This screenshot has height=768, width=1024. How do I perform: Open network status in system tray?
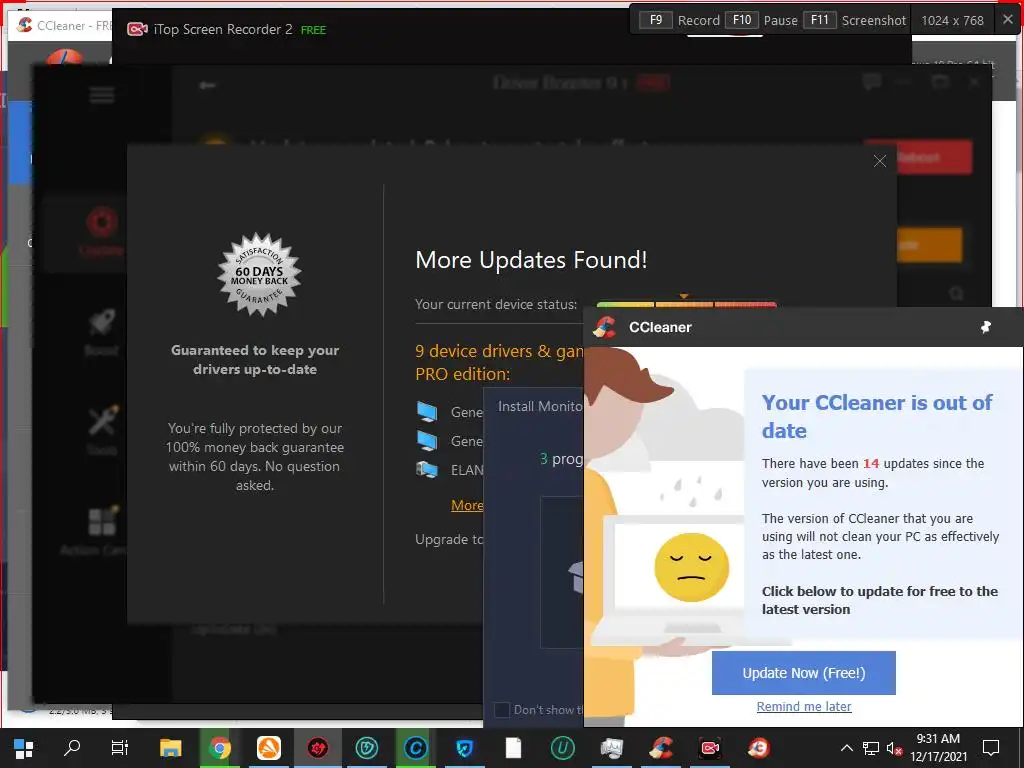click(x=871, y=748)
